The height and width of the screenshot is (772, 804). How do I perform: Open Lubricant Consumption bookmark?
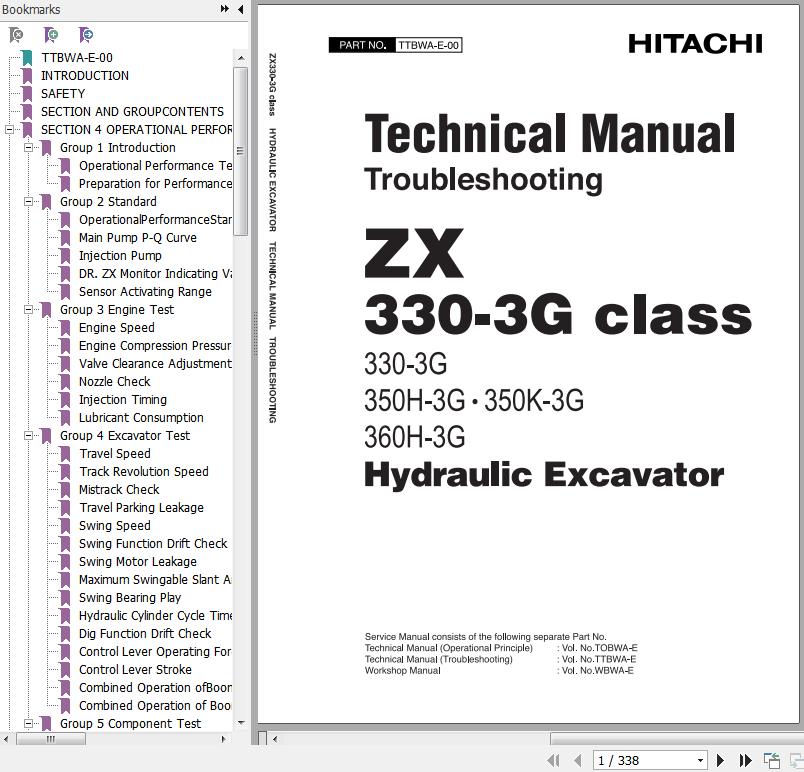(x=141, y=417)
